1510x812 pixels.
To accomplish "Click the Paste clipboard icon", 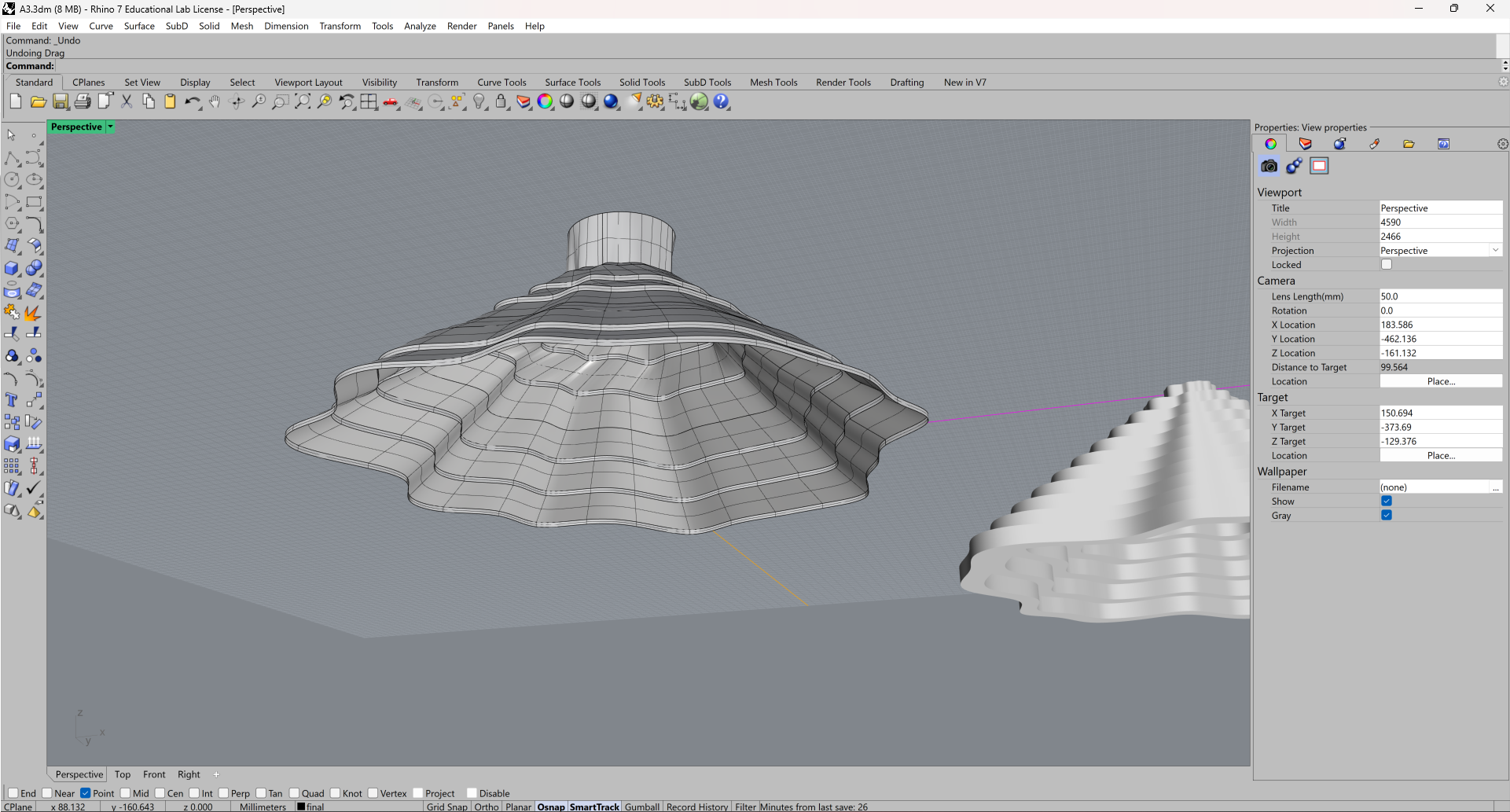I will pyautogui.click(x=170, y=101).
